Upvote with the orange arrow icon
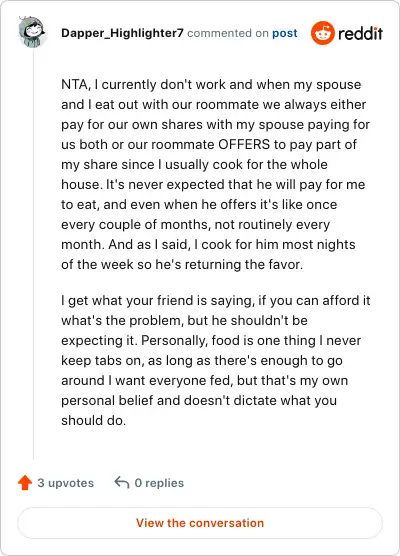 click(25, 483)
